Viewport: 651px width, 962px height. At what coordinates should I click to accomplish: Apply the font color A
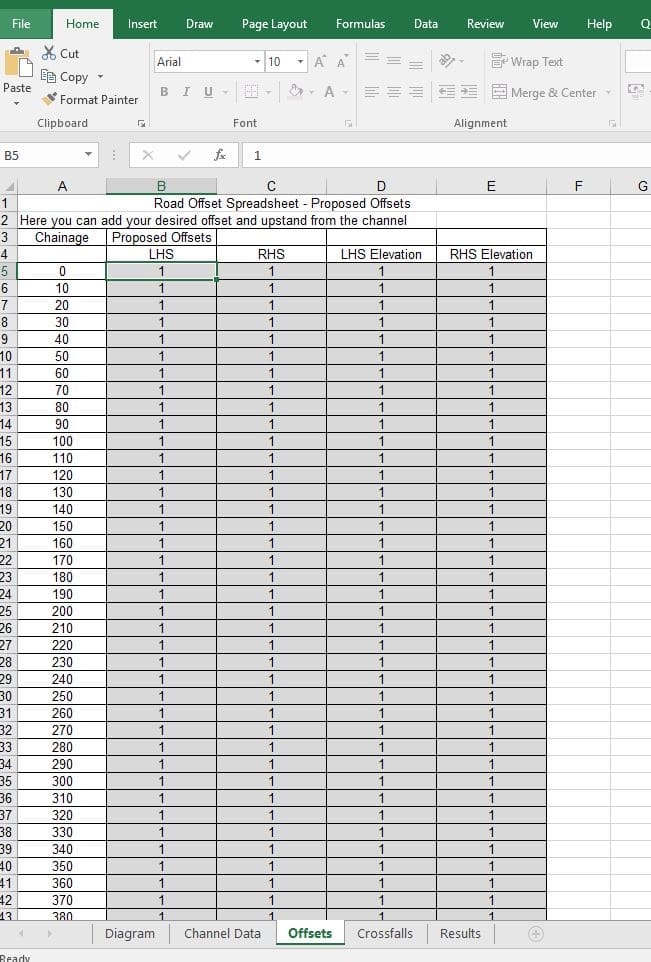(329, 92)
